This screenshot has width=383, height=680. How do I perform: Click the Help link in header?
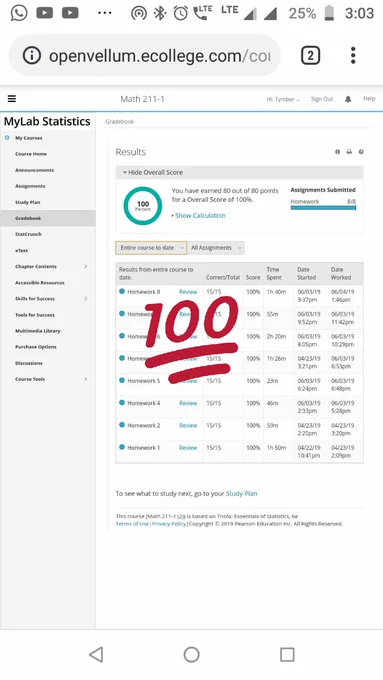(x=369, y=98)
